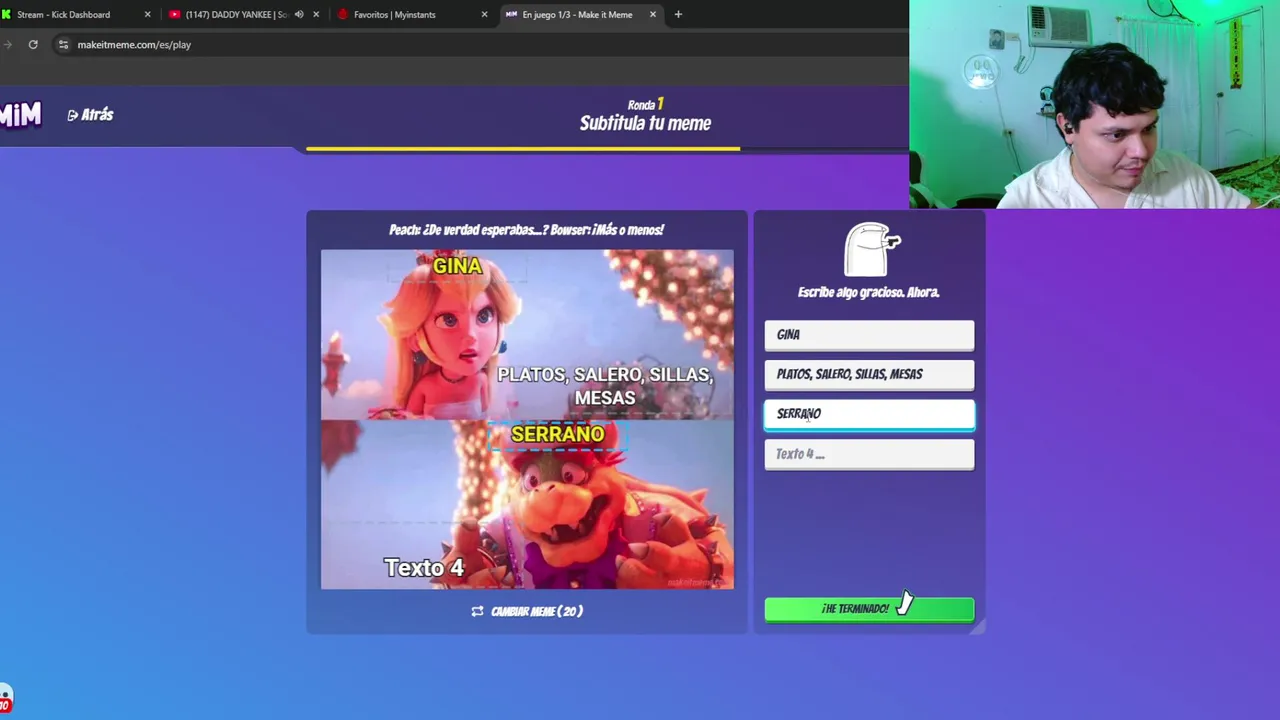Close the Make it Meme tab
The height and width of the screenshot is (720, 1280).
point(653,14)
